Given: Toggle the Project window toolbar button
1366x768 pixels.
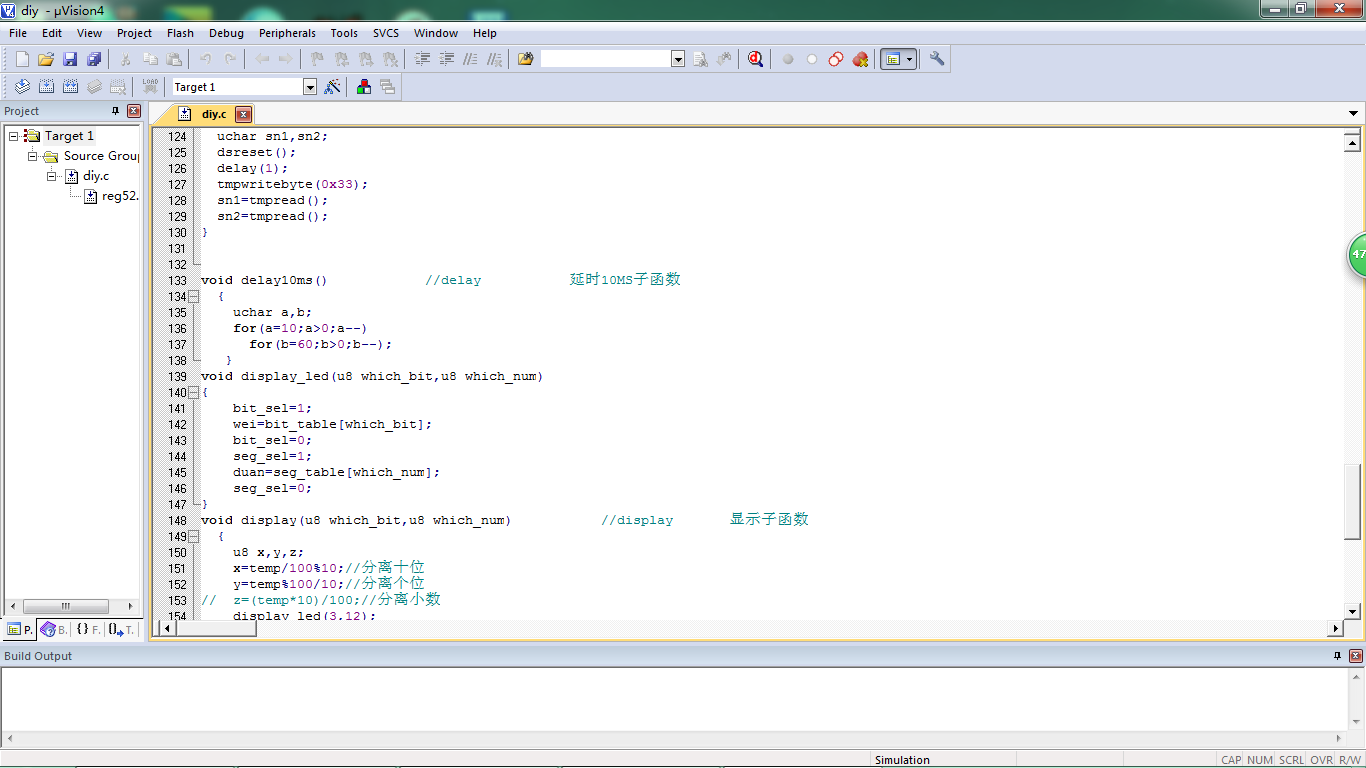Looking at the screenshot, I should pos(893,60).
